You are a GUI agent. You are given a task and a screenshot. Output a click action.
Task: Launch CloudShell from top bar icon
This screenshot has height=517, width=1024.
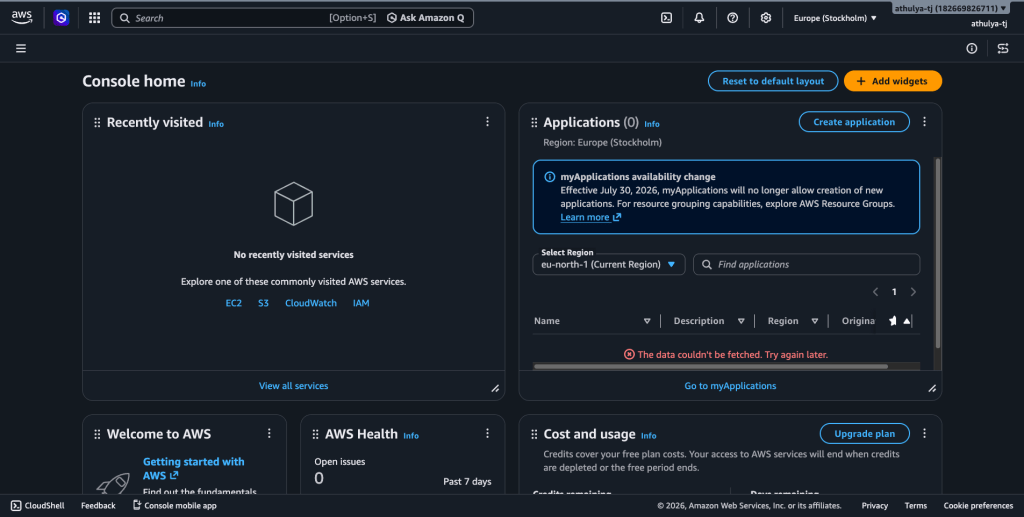tap(666, 18)
